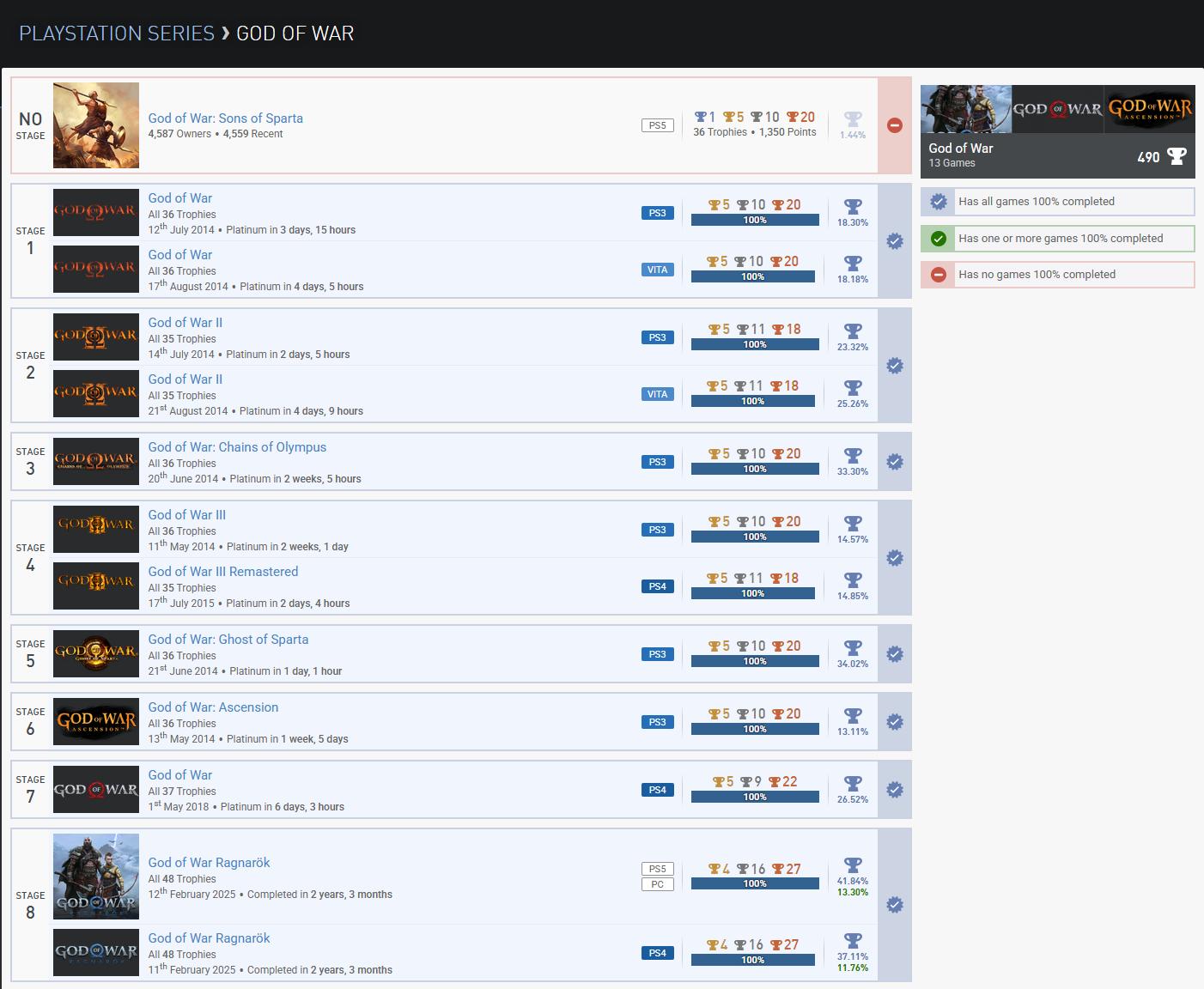Click the 13.11% platinum trophy icon
This screenshot has height=989, width=1204.
click(853, 716)
